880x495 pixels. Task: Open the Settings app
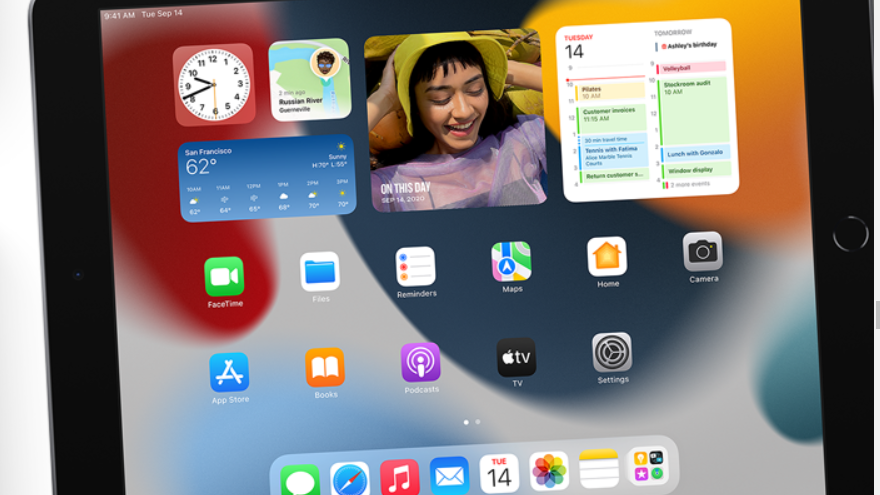(612, 352)
